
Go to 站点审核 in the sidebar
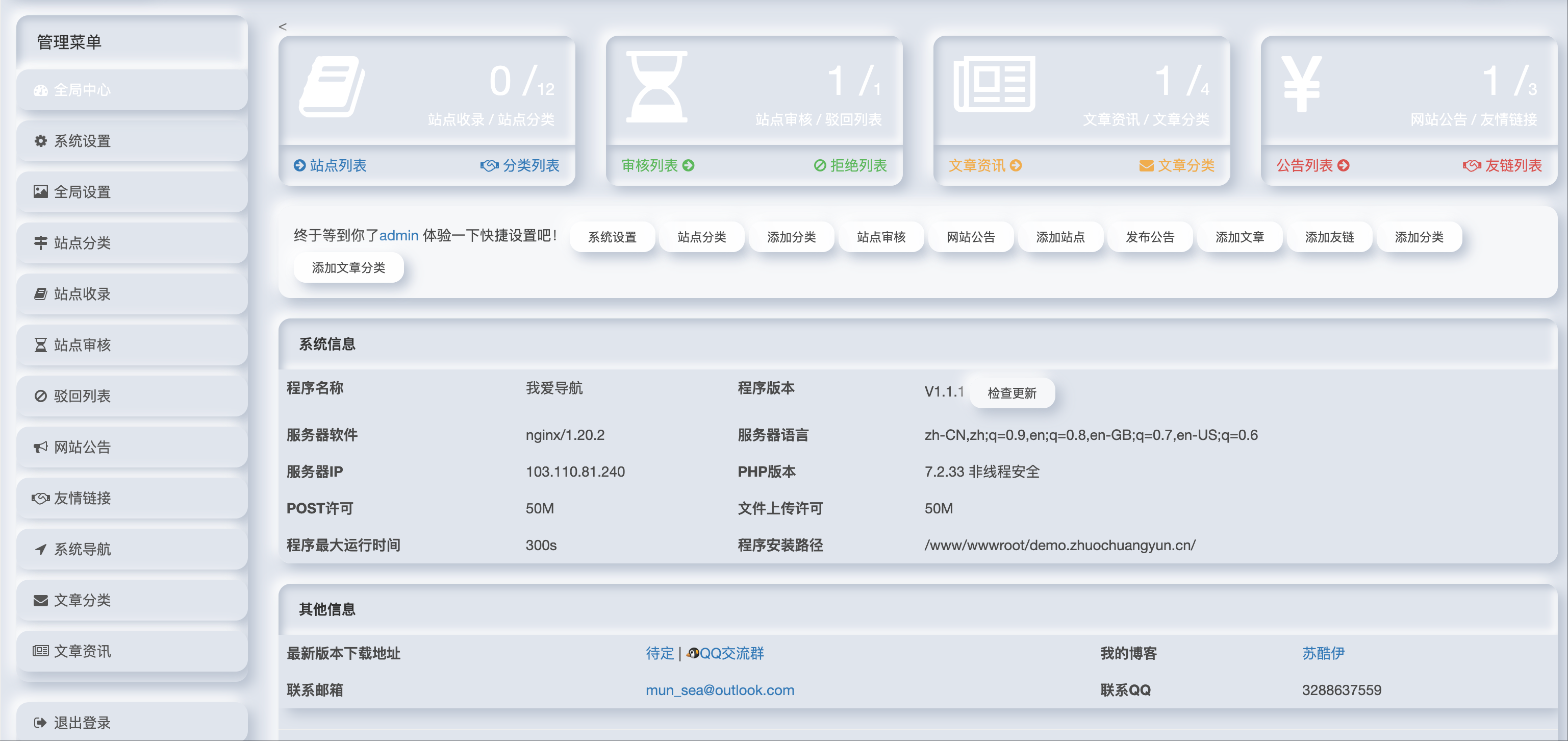point(132,345)
